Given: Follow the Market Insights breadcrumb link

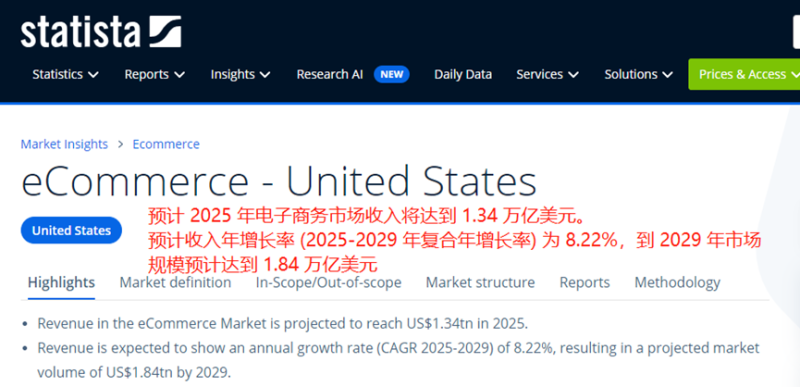Looking at the screenshot, I should 64,144.
